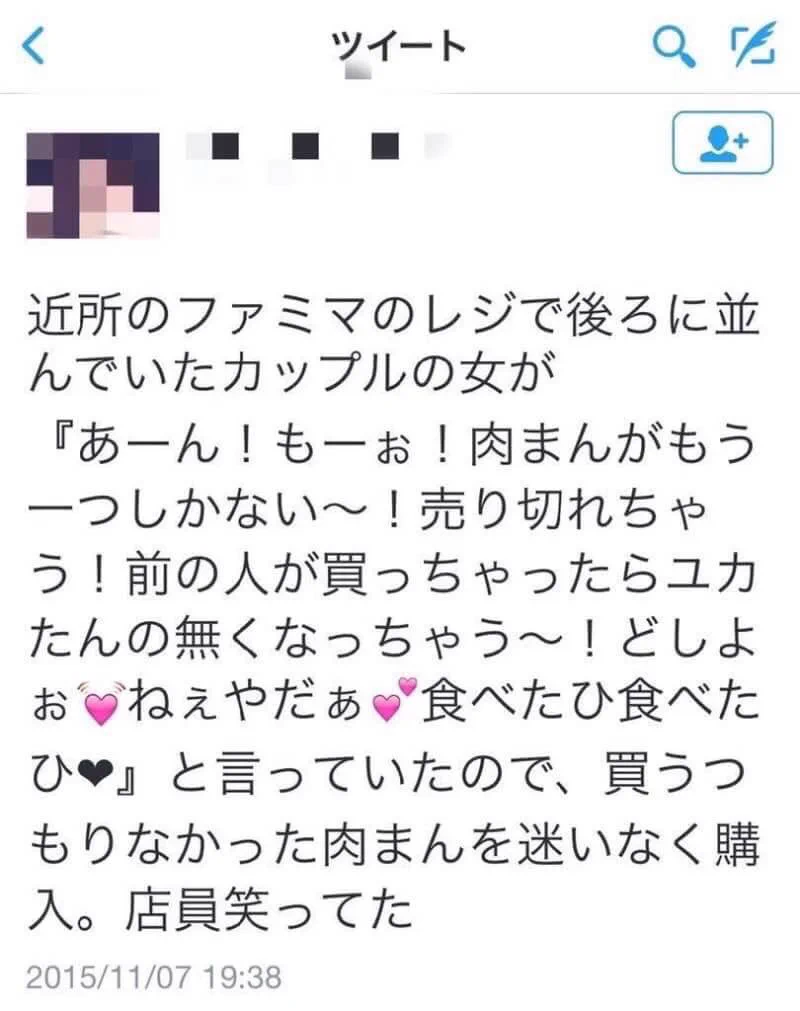Tap the text 売り切れちゃ in the tweet
800x1011 pixels.
pos(563,510)
